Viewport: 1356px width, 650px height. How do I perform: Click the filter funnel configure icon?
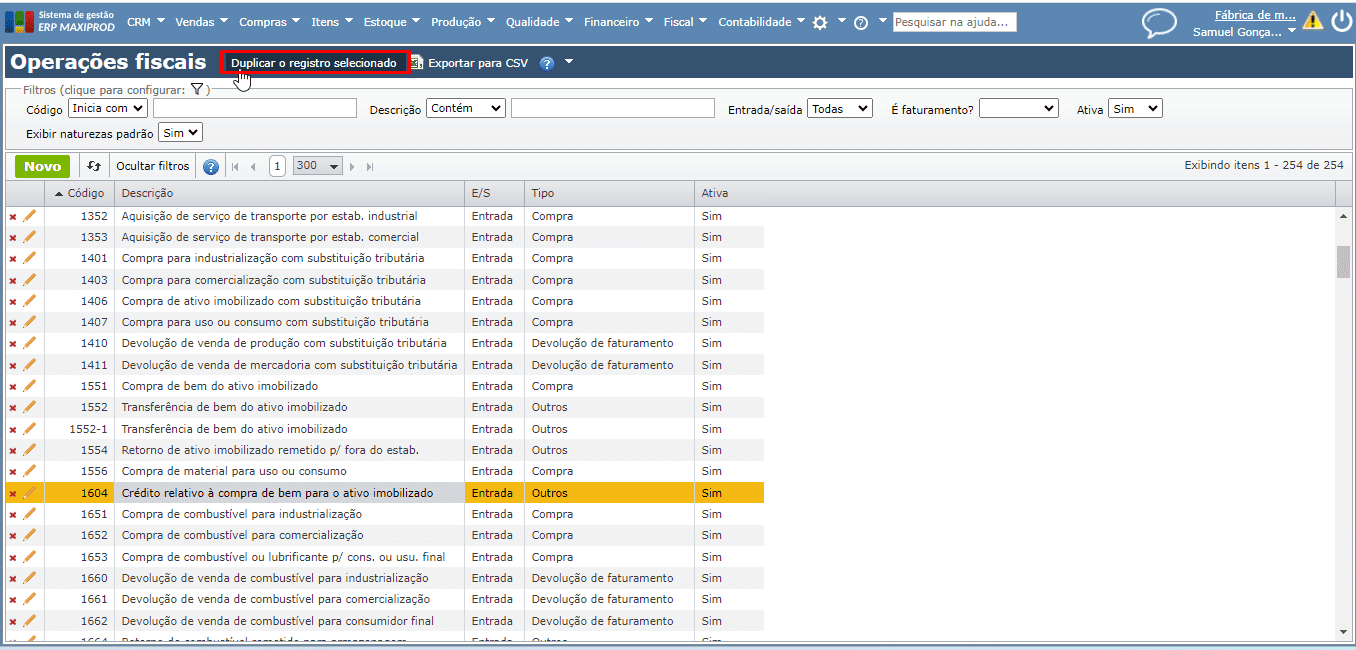[x=197, y=90]
